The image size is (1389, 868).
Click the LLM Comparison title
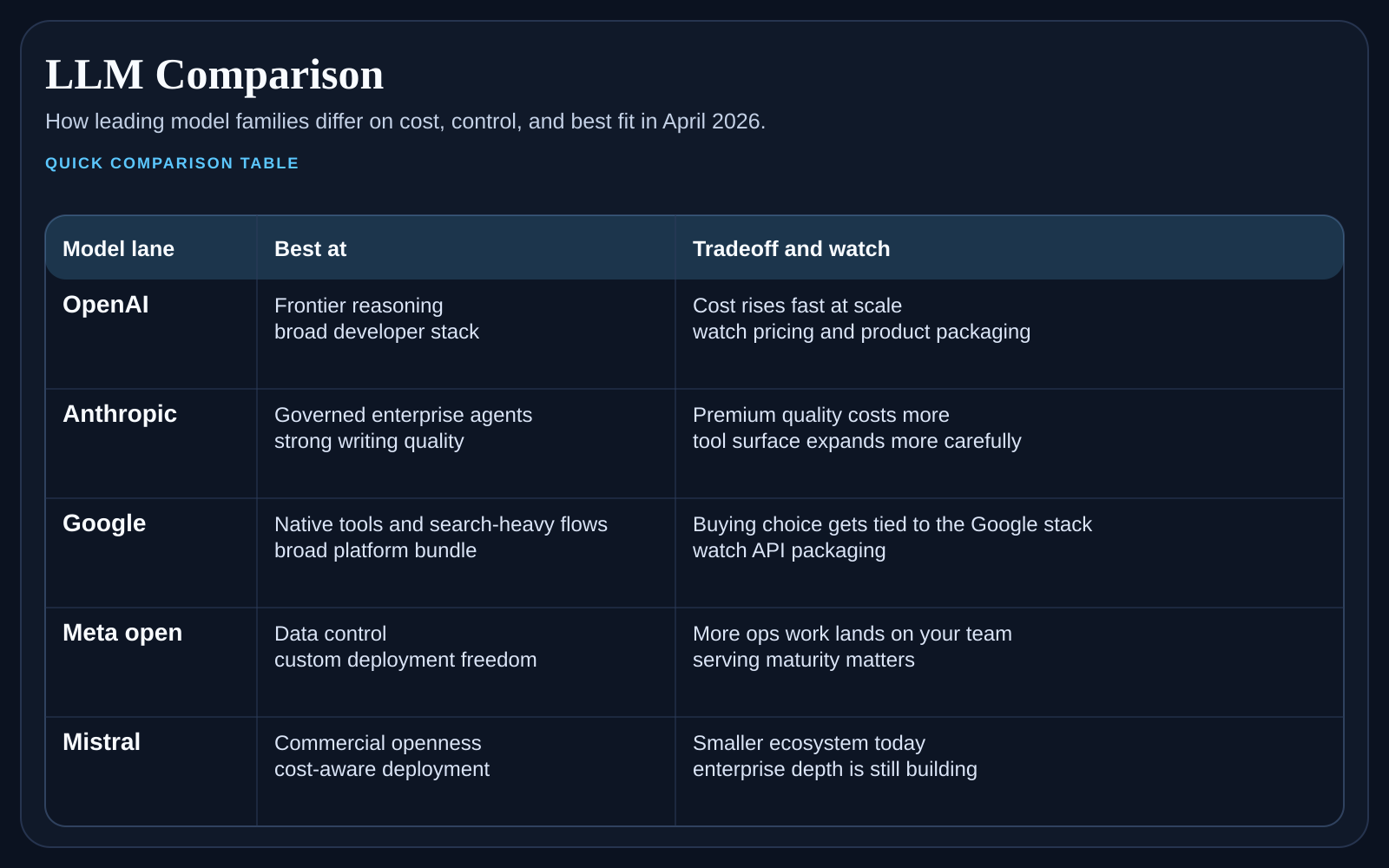[214, 75]
